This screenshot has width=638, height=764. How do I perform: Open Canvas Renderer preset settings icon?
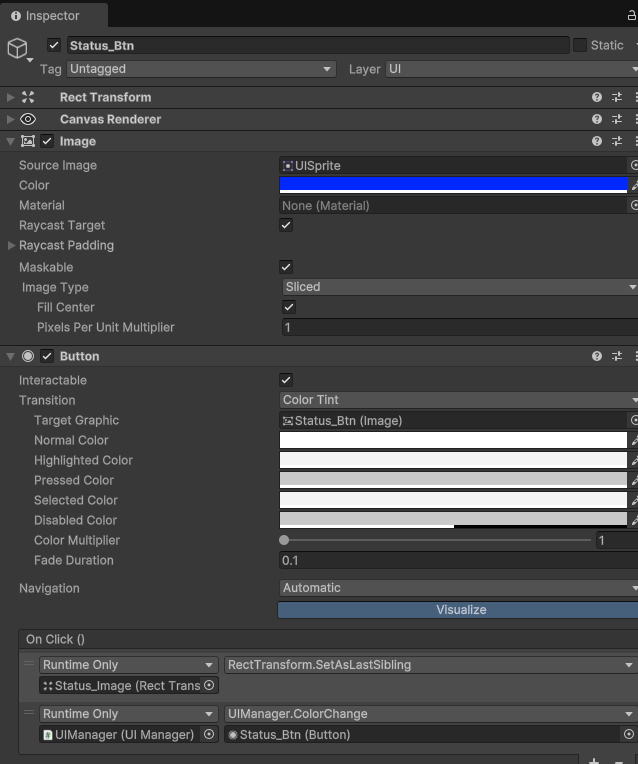point(617,119)
